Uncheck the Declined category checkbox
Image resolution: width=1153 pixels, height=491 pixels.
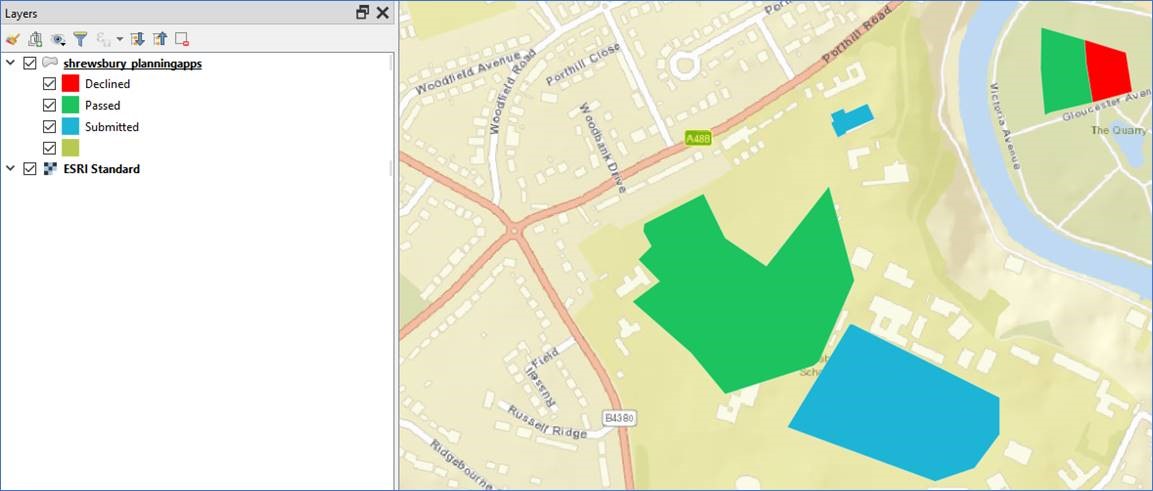click(x=49, y=84)
